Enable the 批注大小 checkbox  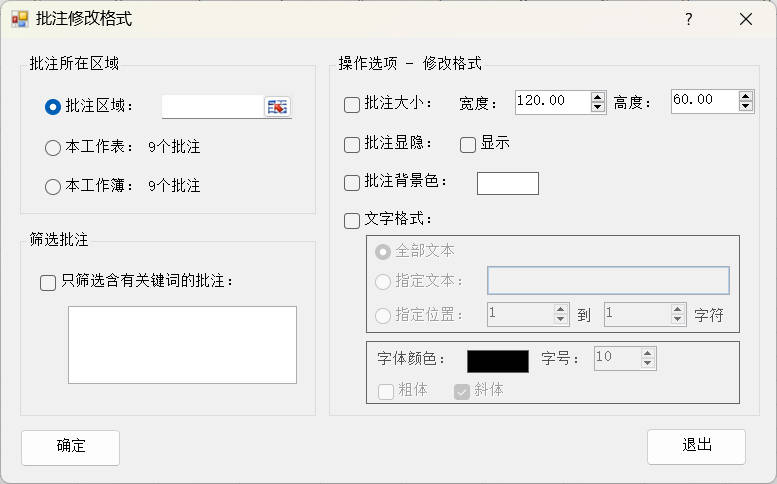point(352,103)
